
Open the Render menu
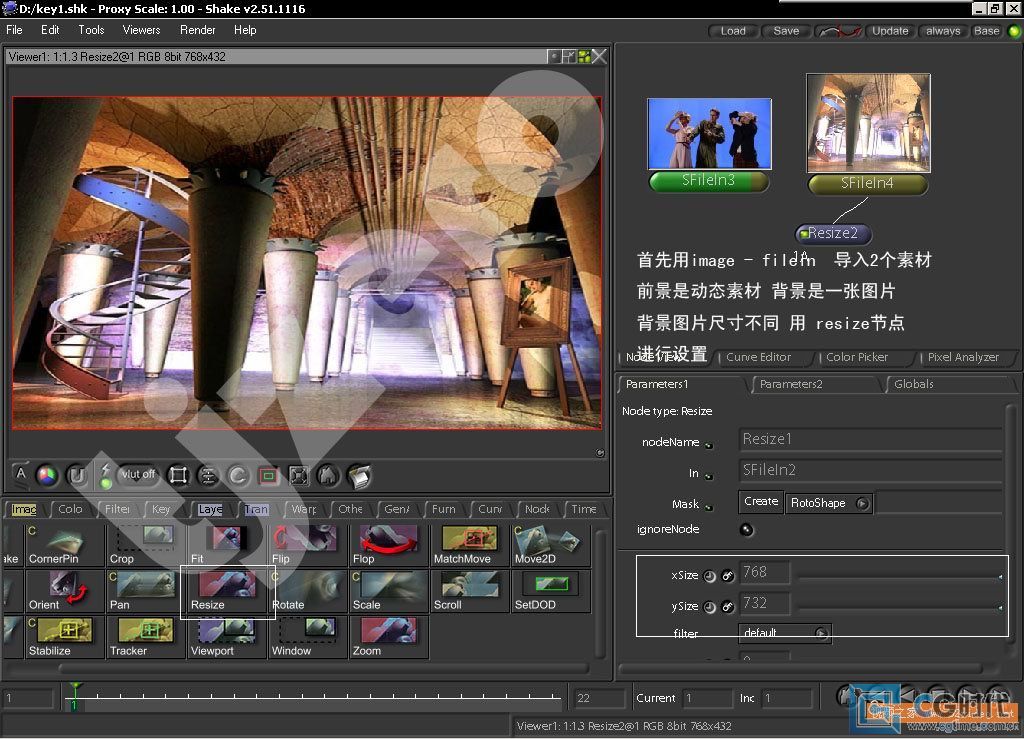point(197,30)
